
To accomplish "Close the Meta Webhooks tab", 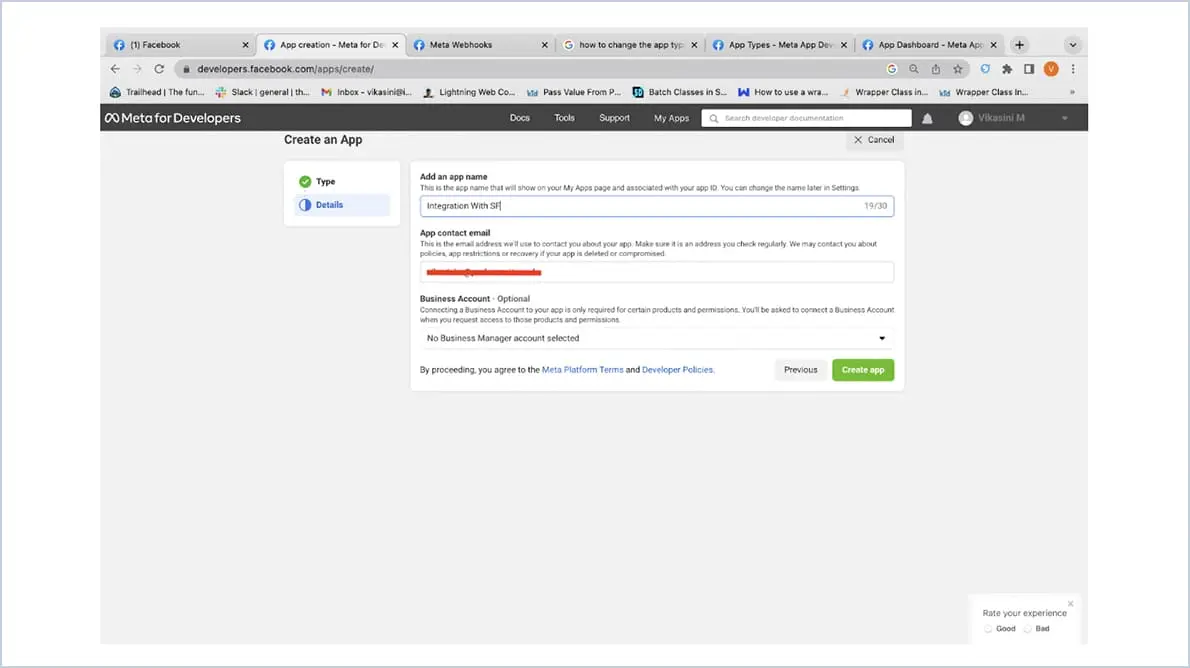I will click(544, 45).
